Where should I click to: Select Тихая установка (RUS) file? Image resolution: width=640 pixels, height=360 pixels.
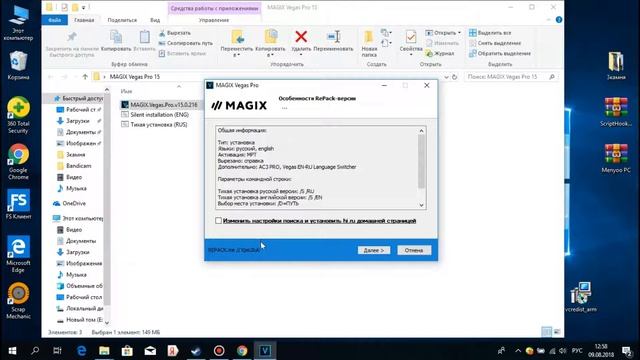click(154, 124)
